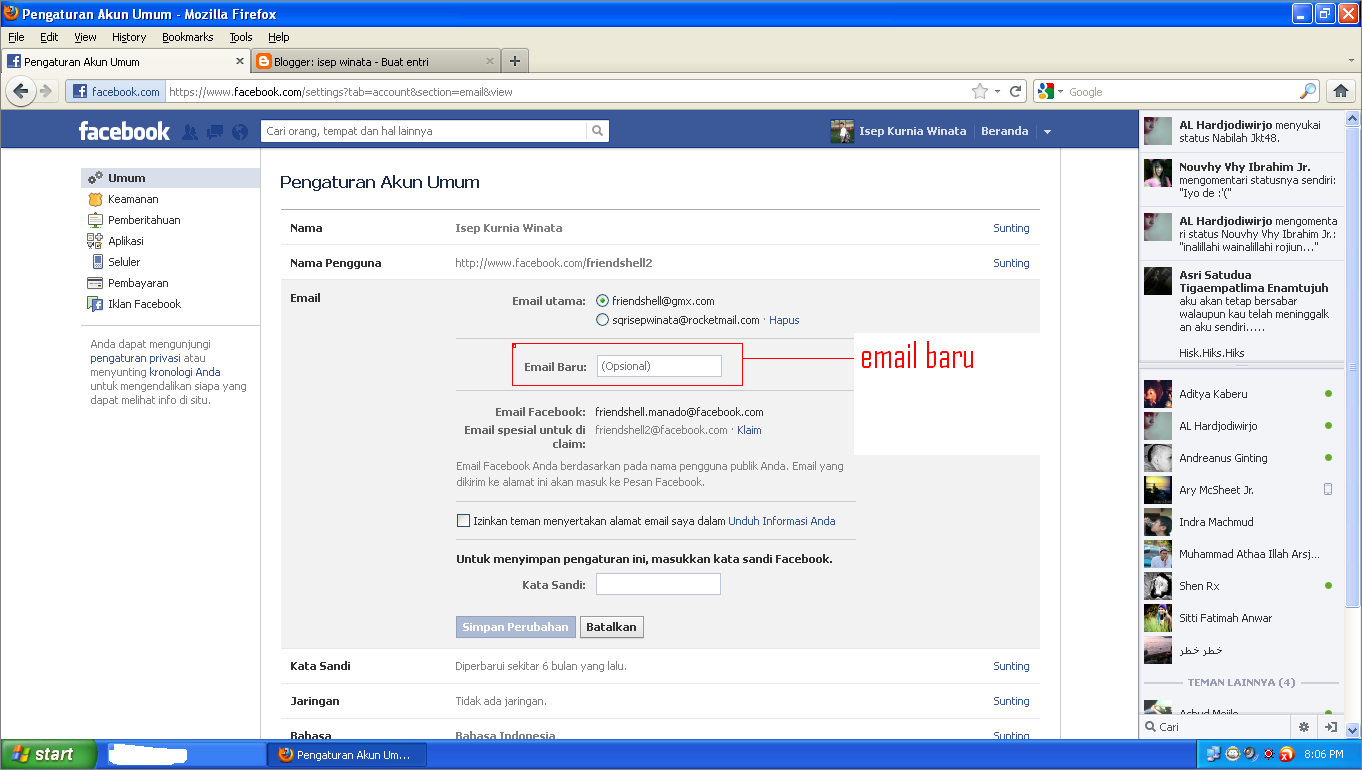Open chat options gear icon

1304,727
